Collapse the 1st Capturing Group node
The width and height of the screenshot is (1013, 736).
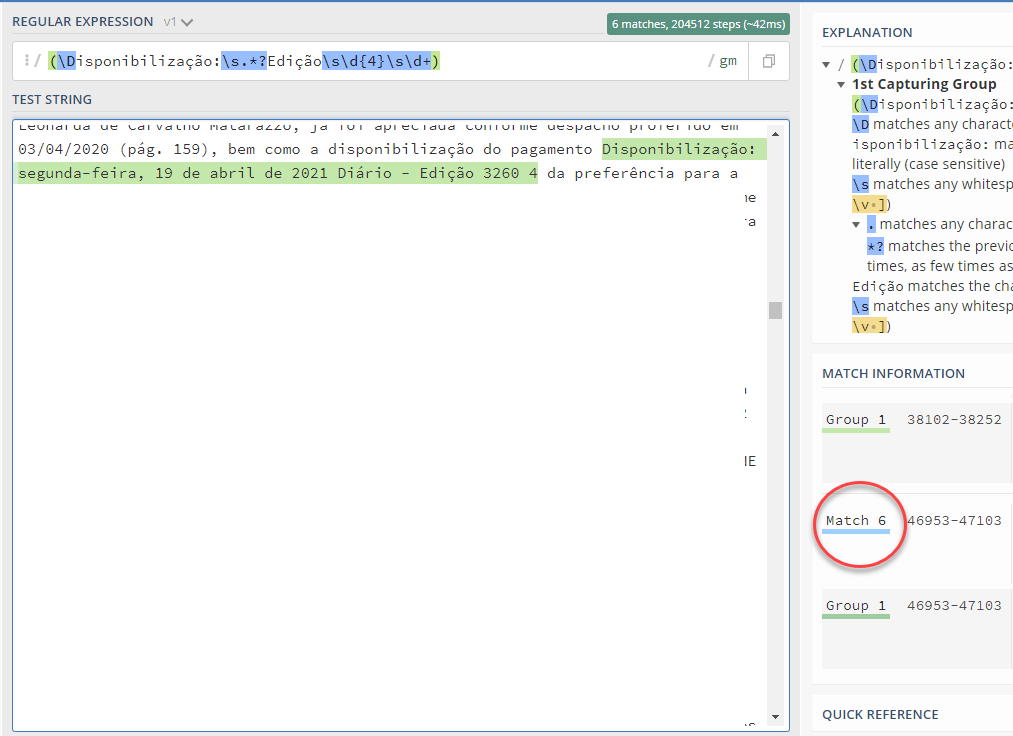841,85
